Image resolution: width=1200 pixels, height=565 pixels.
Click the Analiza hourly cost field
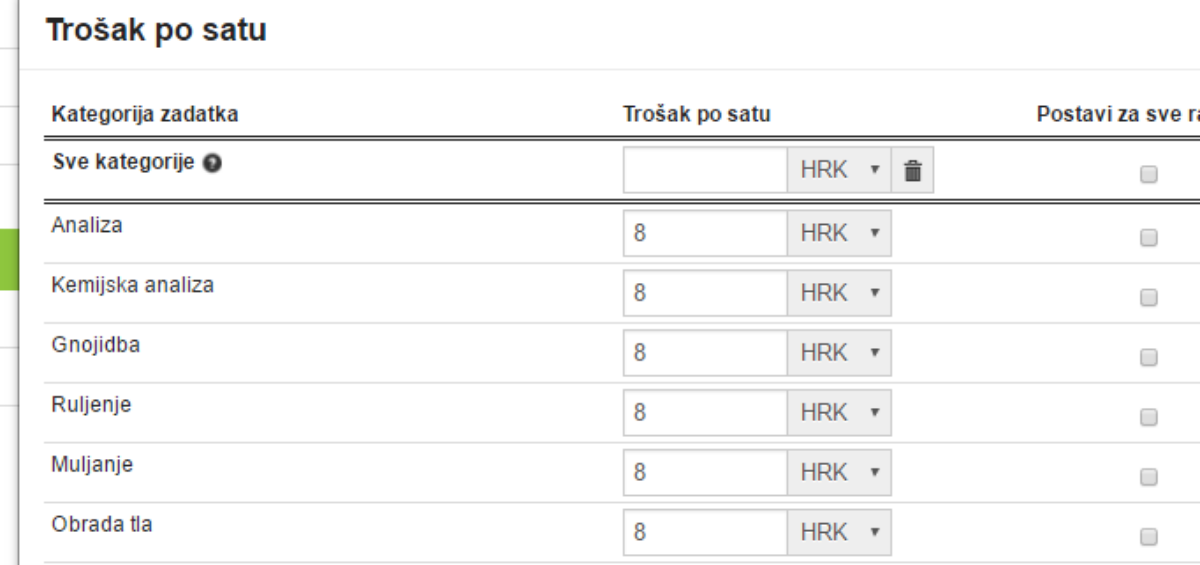(705, 233)
